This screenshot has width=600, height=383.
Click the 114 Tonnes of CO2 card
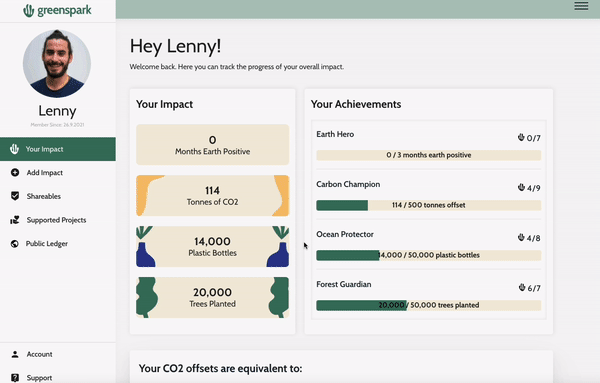click(212, 196)
